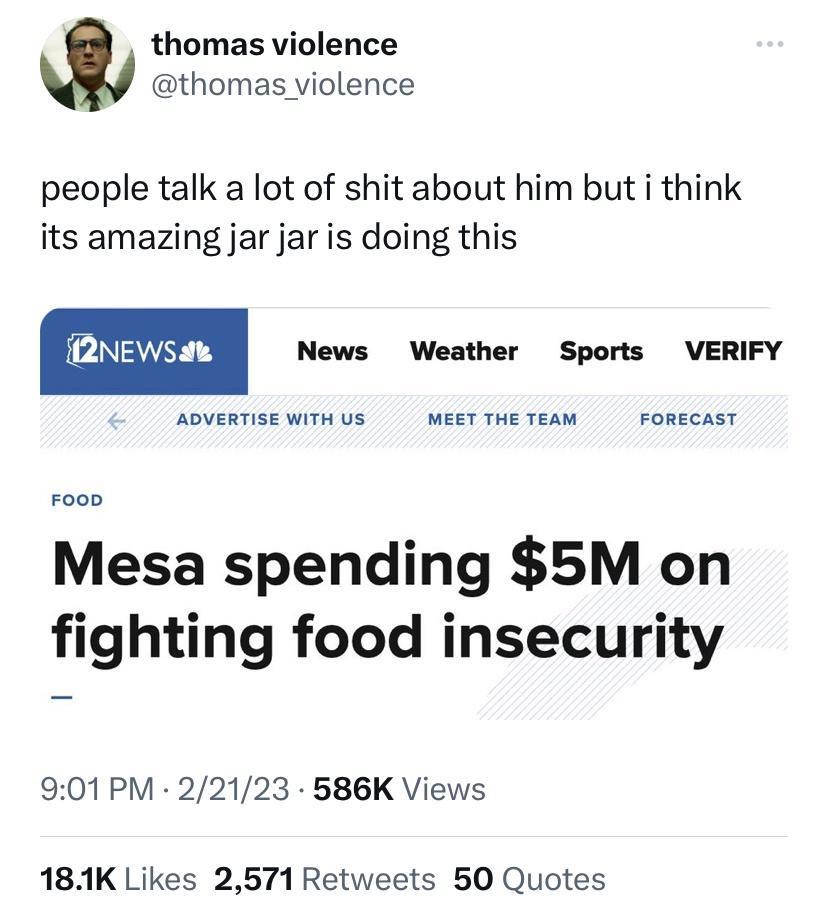Open the VERIFY menu item
This screenshot has height=917, width=828.
(x=733, y=351)
